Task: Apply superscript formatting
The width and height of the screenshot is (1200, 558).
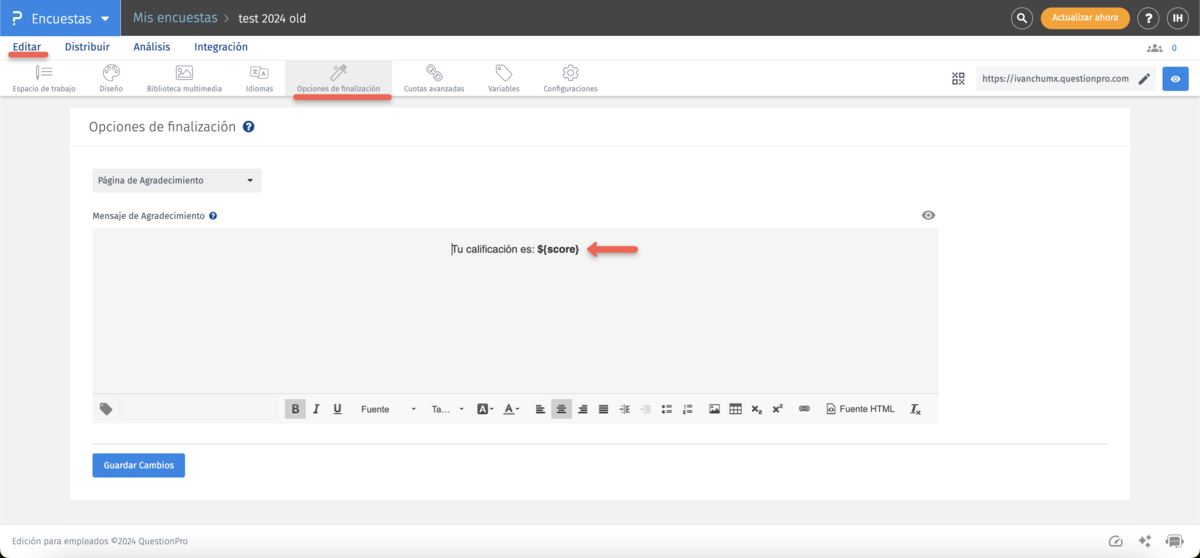Action: [778, 409]
